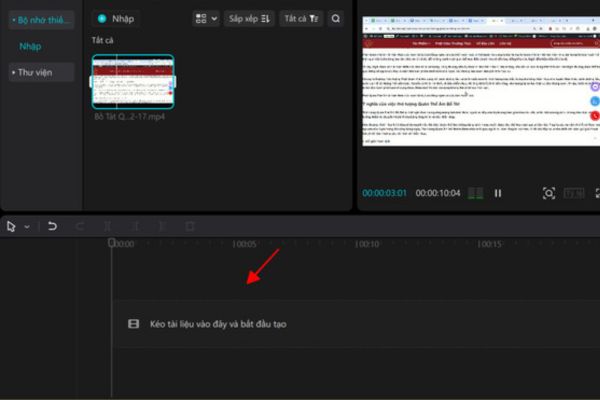
Task: Pause the video preview playback
Action: (x=498, y=193)
